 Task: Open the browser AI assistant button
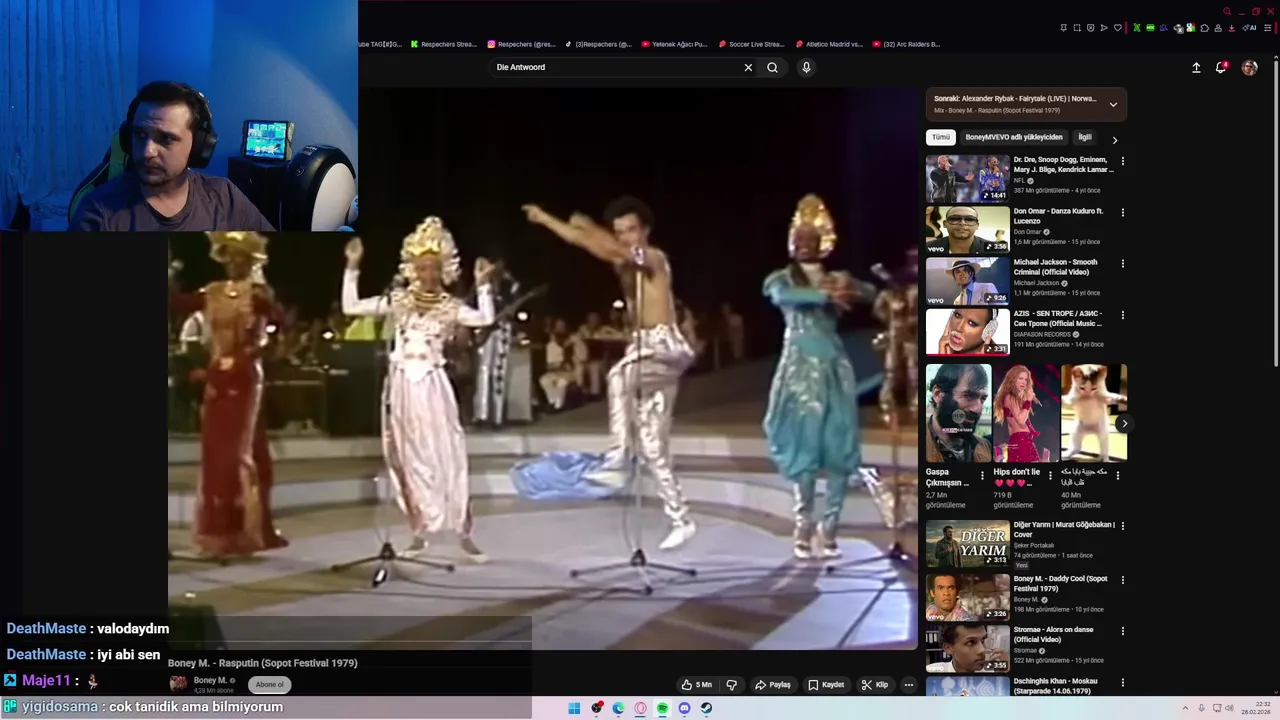click(x=1248, y=28)
